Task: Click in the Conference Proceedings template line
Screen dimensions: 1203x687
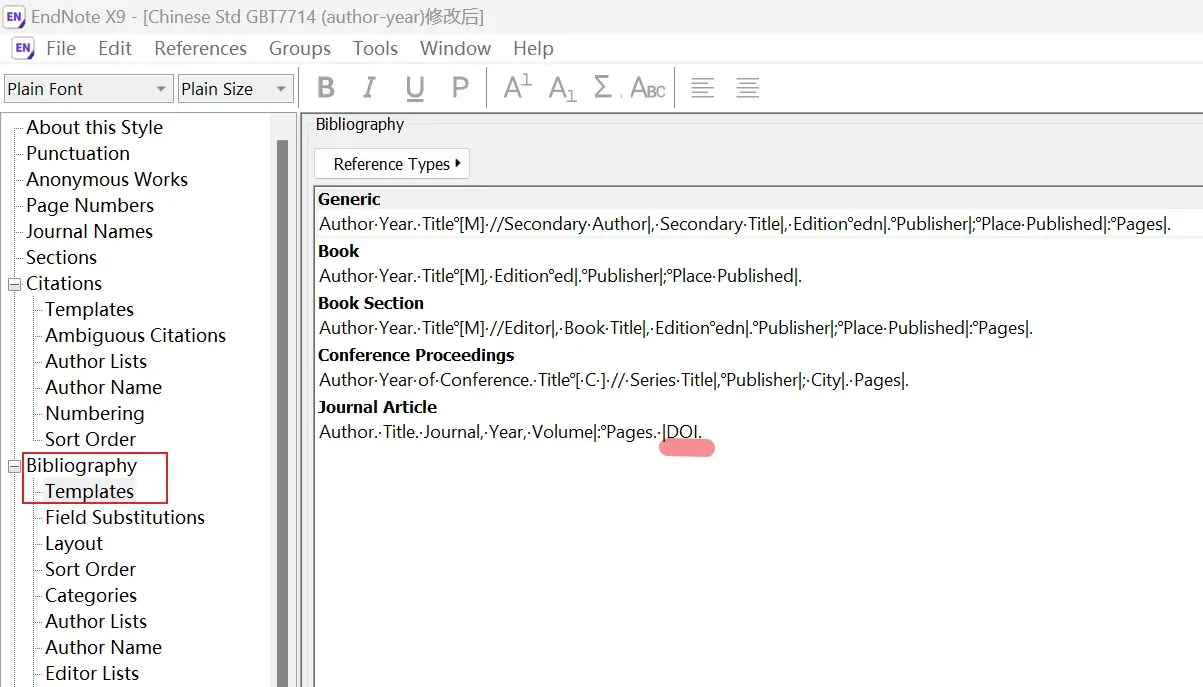Action: coord(614,380)
